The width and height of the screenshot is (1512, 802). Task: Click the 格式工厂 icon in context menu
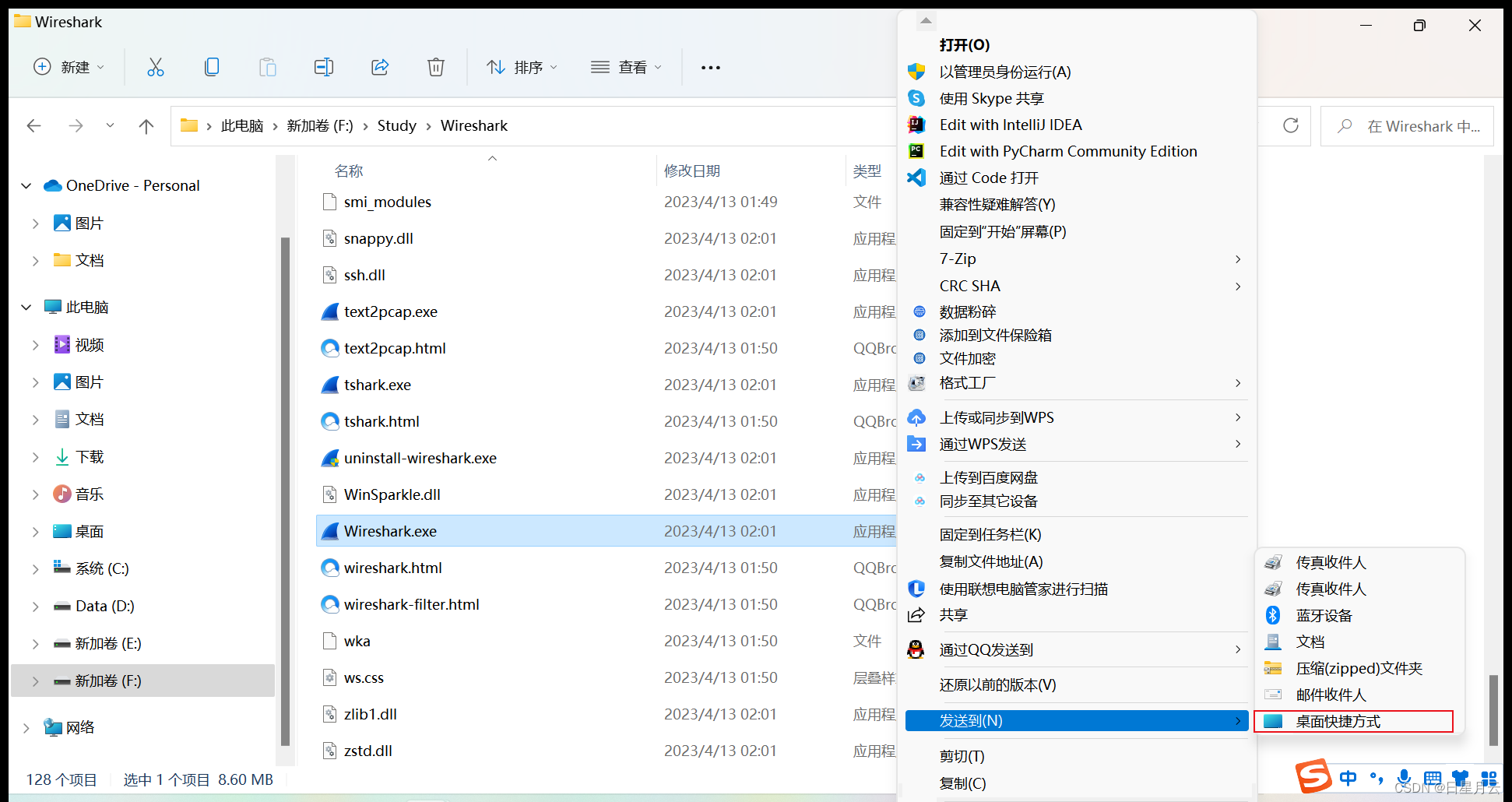click(916, 383)
